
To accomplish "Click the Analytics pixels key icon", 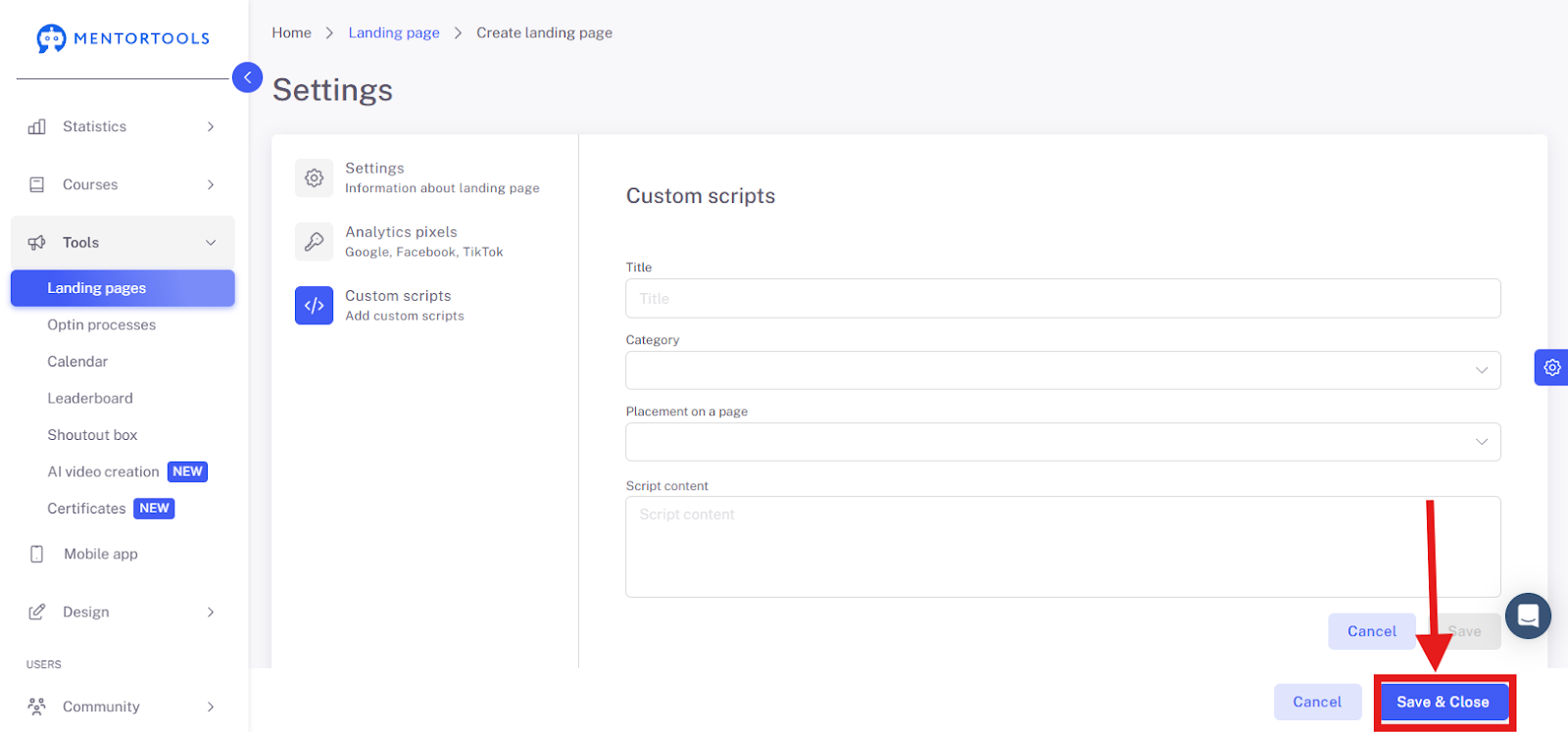I will tap(314, 241).
